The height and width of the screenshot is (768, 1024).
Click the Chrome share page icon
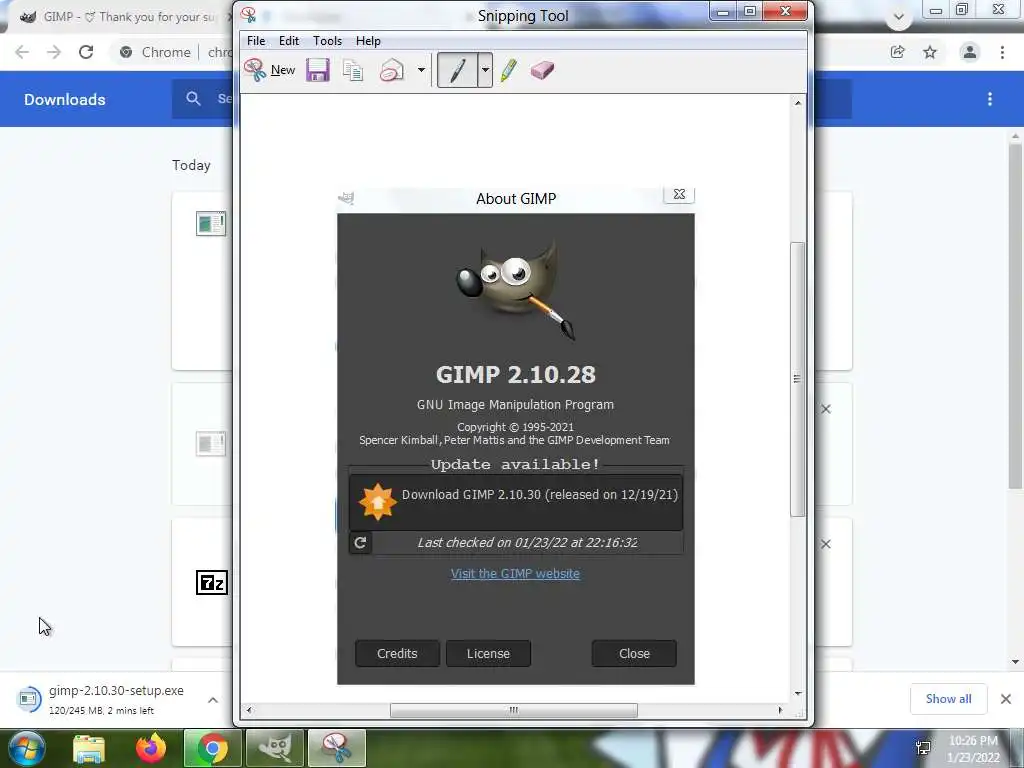[898, 52]
